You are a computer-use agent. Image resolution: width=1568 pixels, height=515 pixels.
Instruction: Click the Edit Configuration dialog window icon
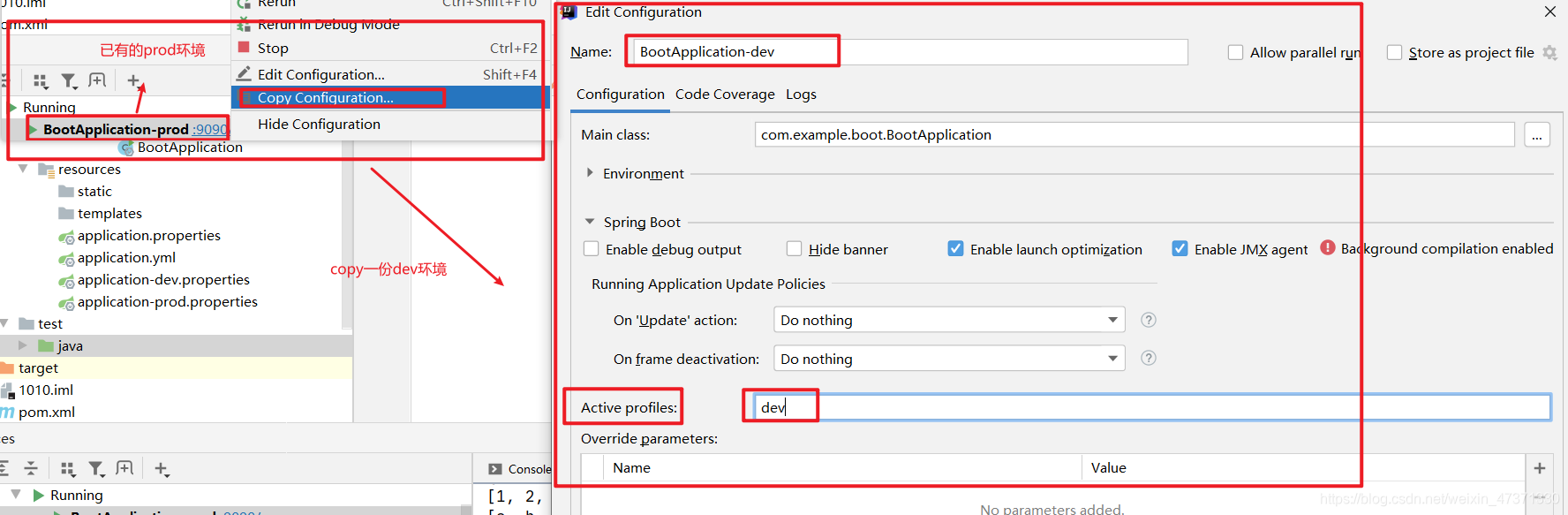point(569,11)
